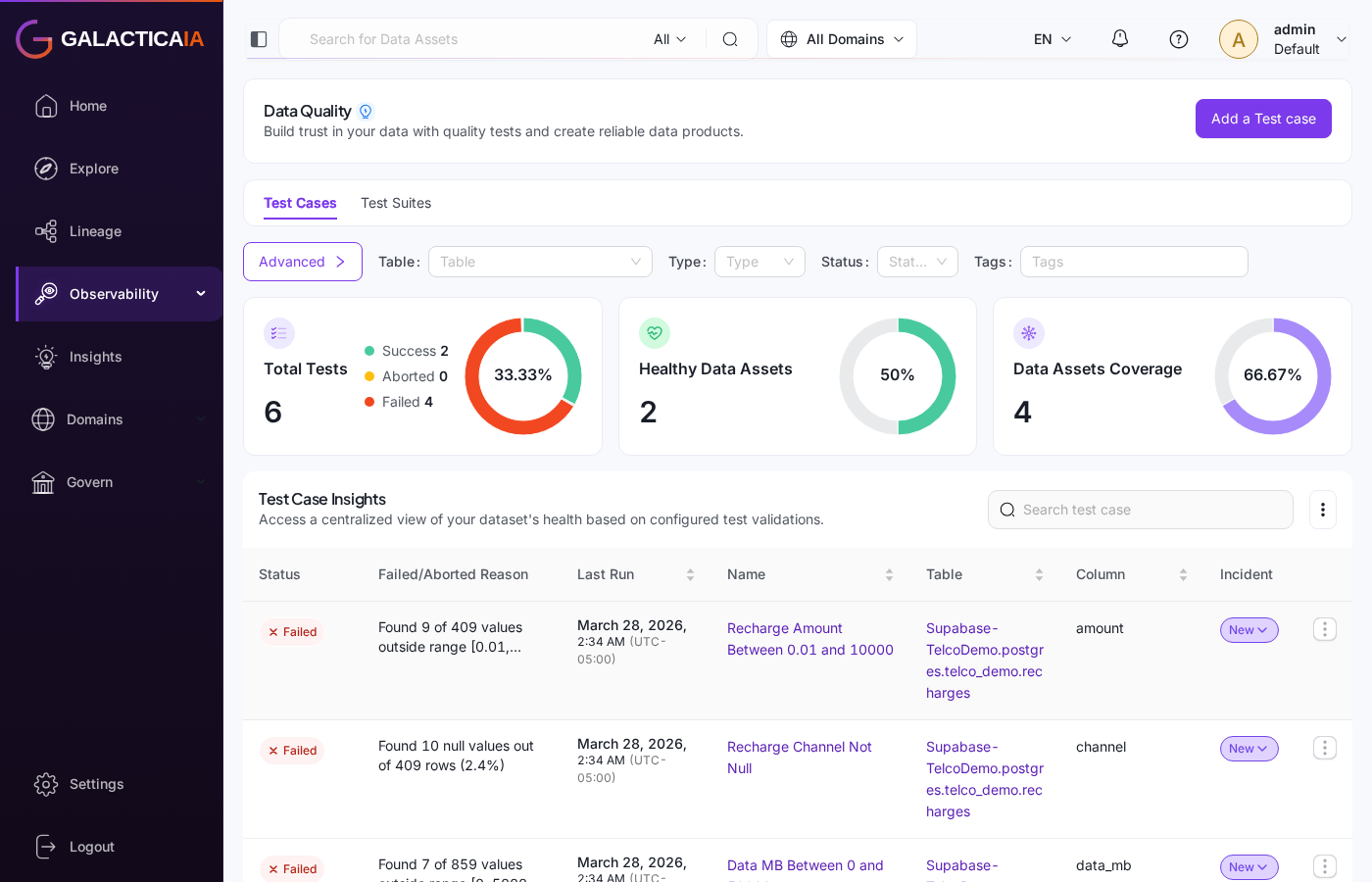Click the 50% healthy assets donut chart

pyautogui.click(x=898, y=376)
